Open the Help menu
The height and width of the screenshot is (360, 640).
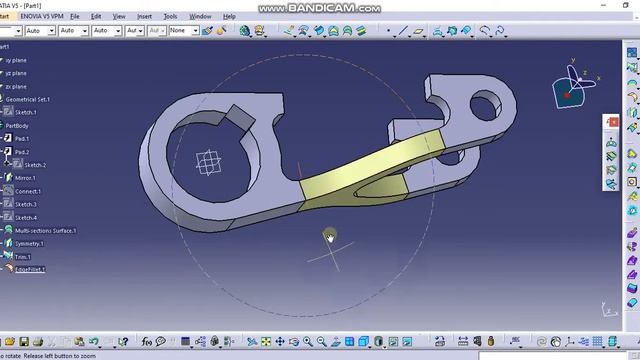229,16
